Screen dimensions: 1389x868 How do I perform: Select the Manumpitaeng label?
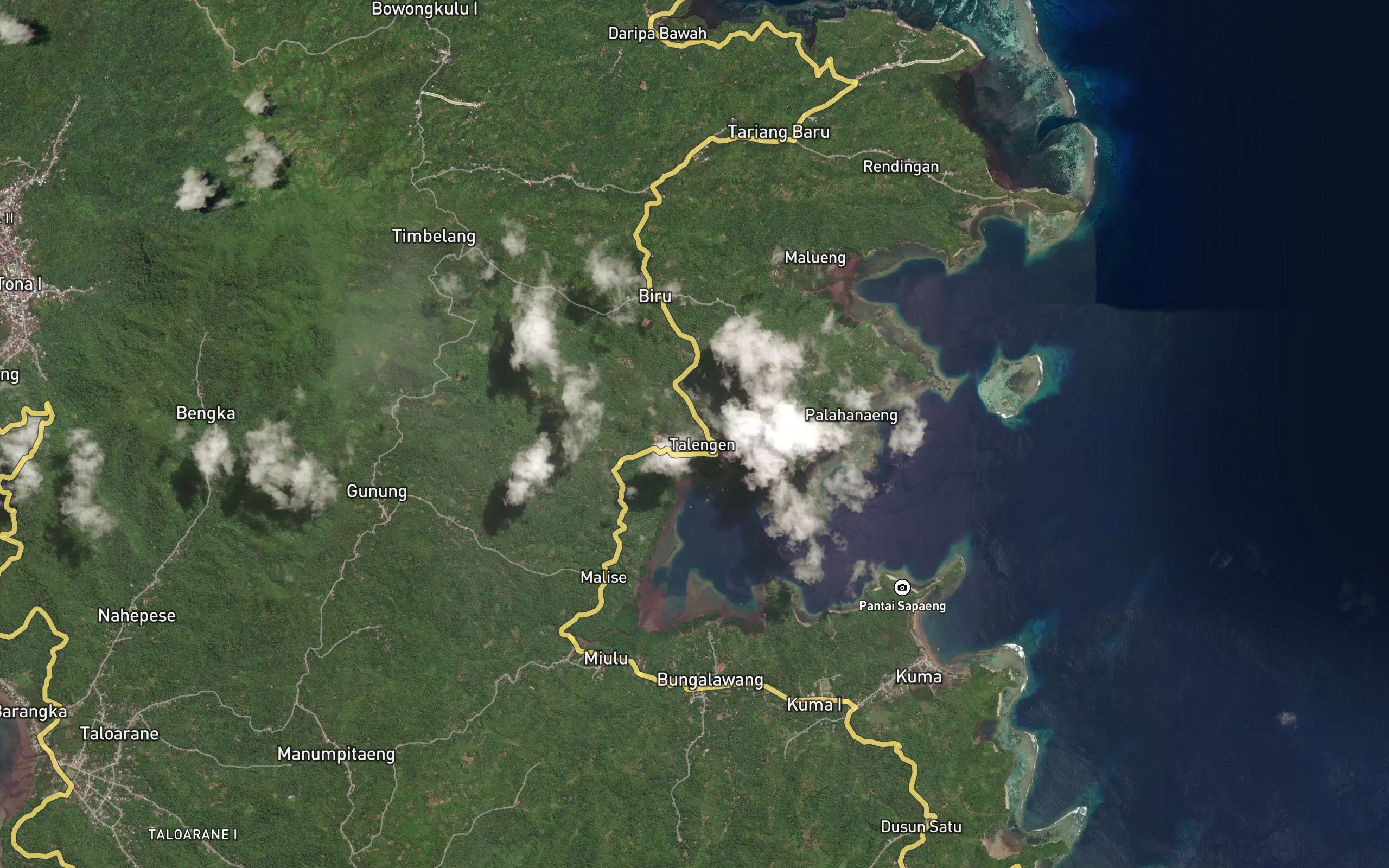(x=336, y=754)
